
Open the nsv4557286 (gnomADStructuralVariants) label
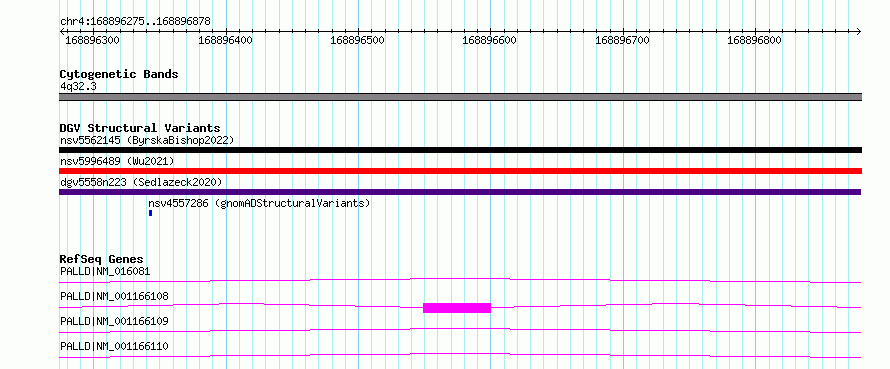click(259, 203)
